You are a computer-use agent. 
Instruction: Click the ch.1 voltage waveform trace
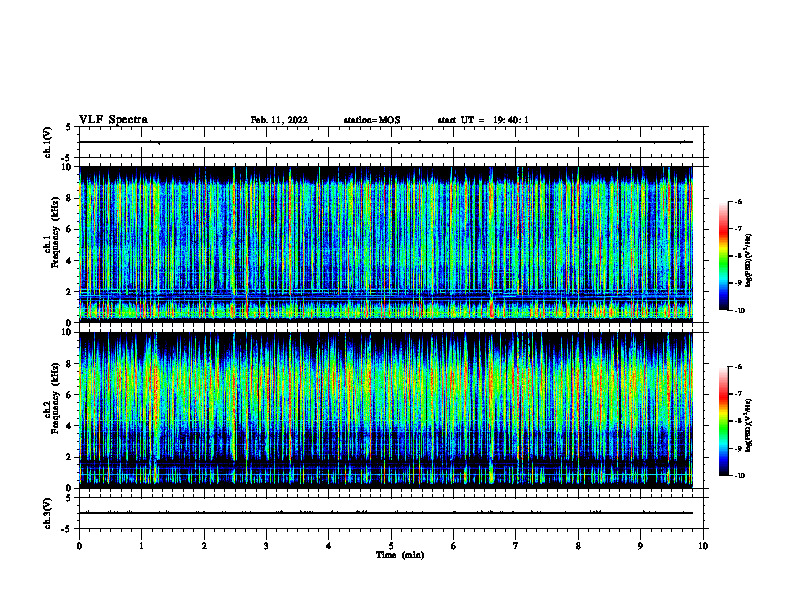[386, 142]
